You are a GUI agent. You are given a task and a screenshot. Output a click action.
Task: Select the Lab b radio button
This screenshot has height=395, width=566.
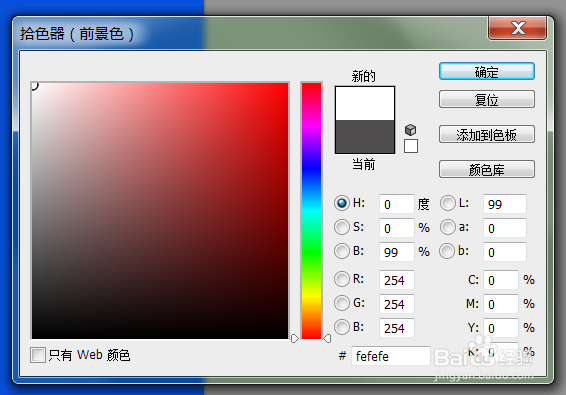point(447,251)
